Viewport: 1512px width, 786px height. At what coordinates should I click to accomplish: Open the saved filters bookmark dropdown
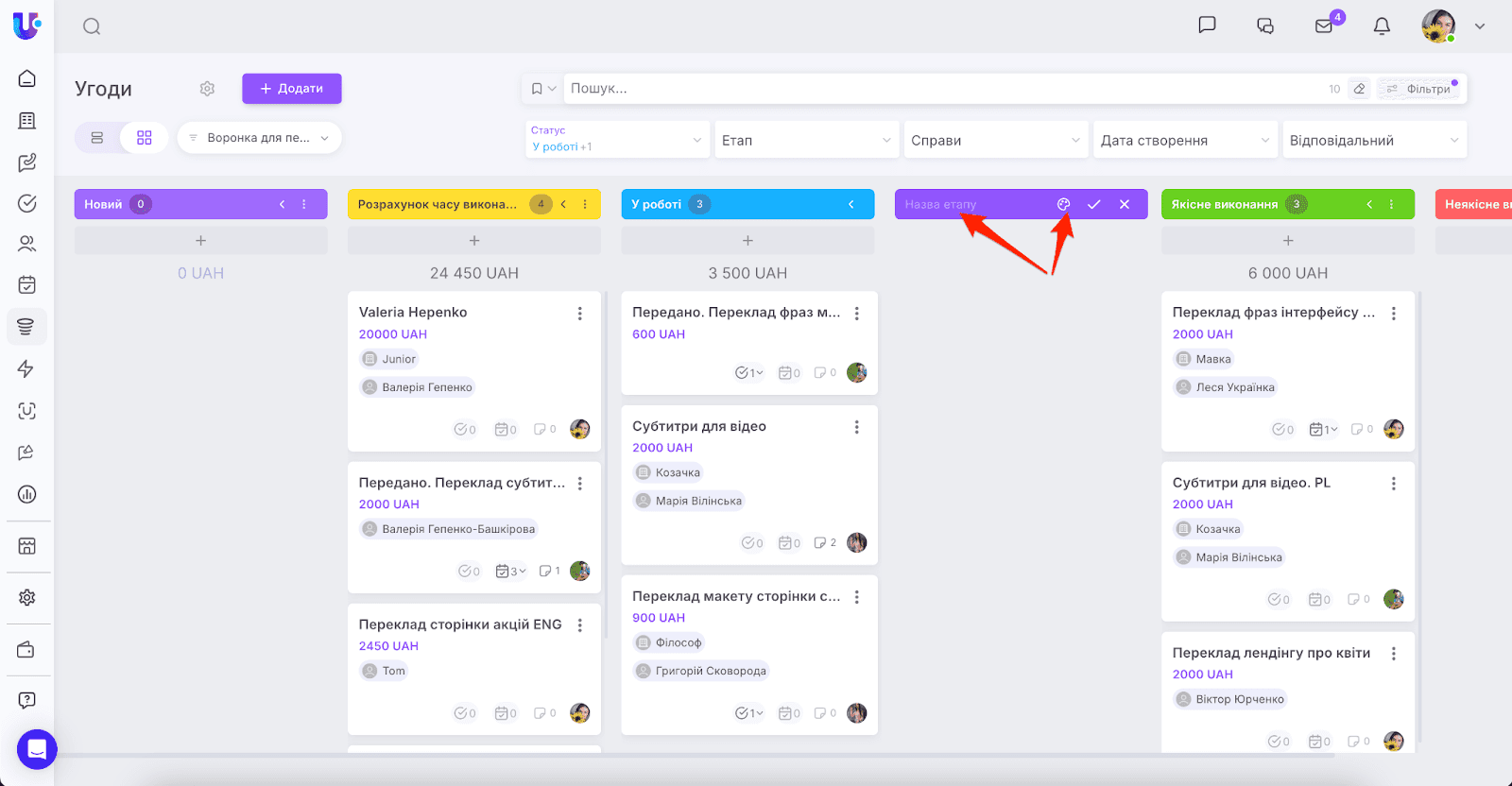click(543, 89)
